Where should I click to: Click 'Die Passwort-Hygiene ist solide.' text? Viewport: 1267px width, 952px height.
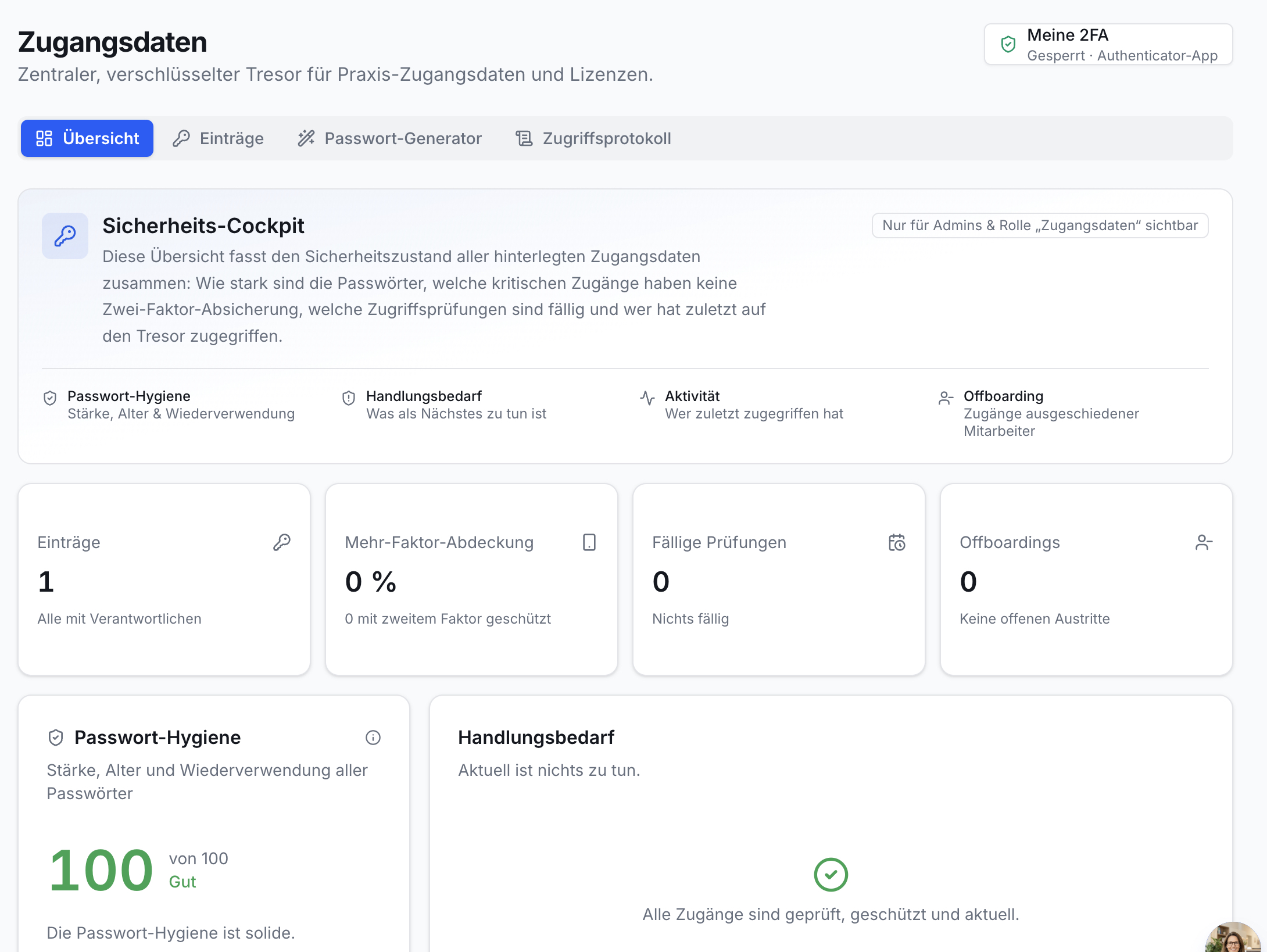171,933
